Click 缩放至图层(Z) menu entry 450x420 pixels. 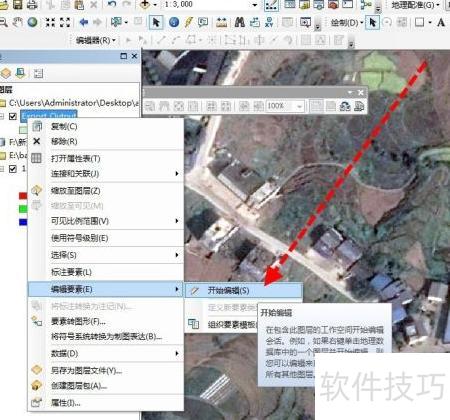pos(106,191)
